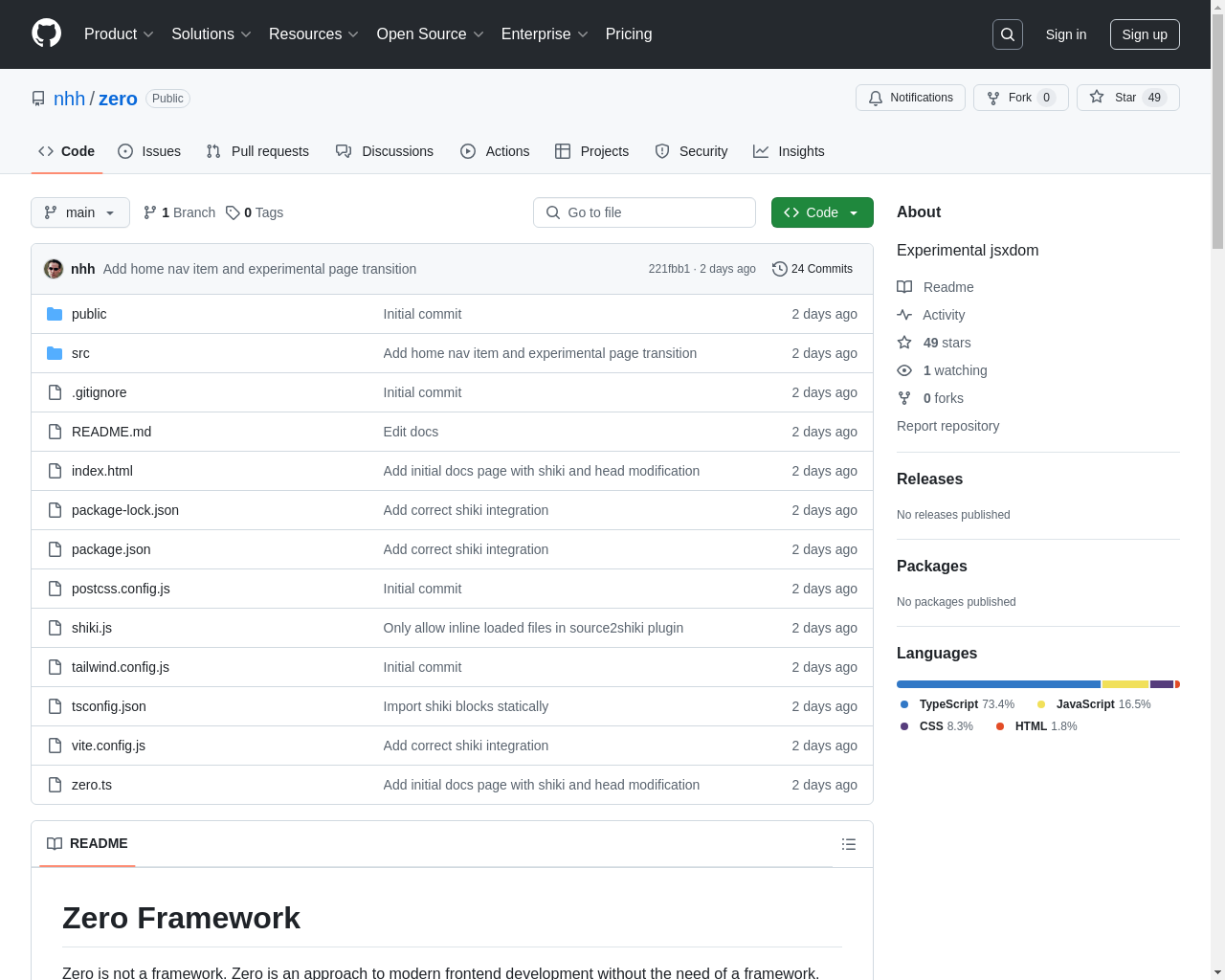
Task: Click the postcss.config.js file icon
Action: 55,589
